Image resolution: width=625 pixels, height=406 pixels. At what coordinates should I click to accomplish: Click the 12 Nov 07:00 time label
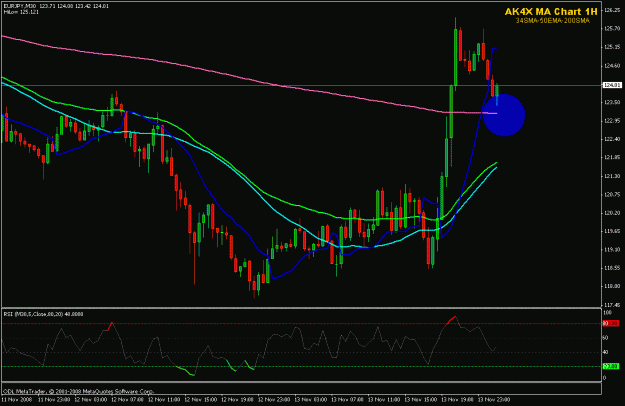pyautogui.click(x=127, y=399)
